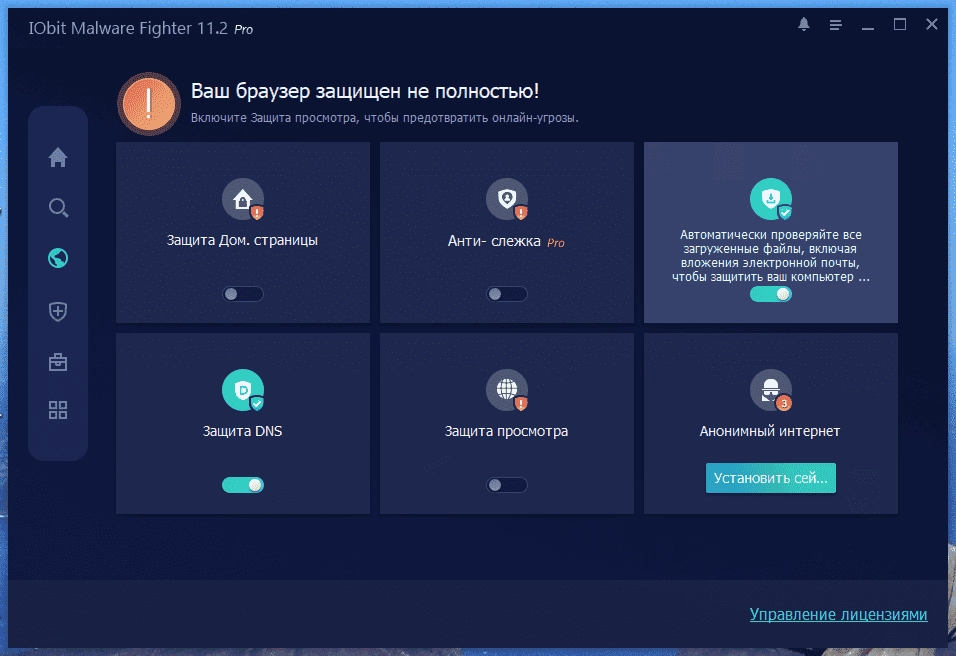This screenshot has width=956, height=656.
Task: Click the Защита DNS icon
Action: click(243, 390)
